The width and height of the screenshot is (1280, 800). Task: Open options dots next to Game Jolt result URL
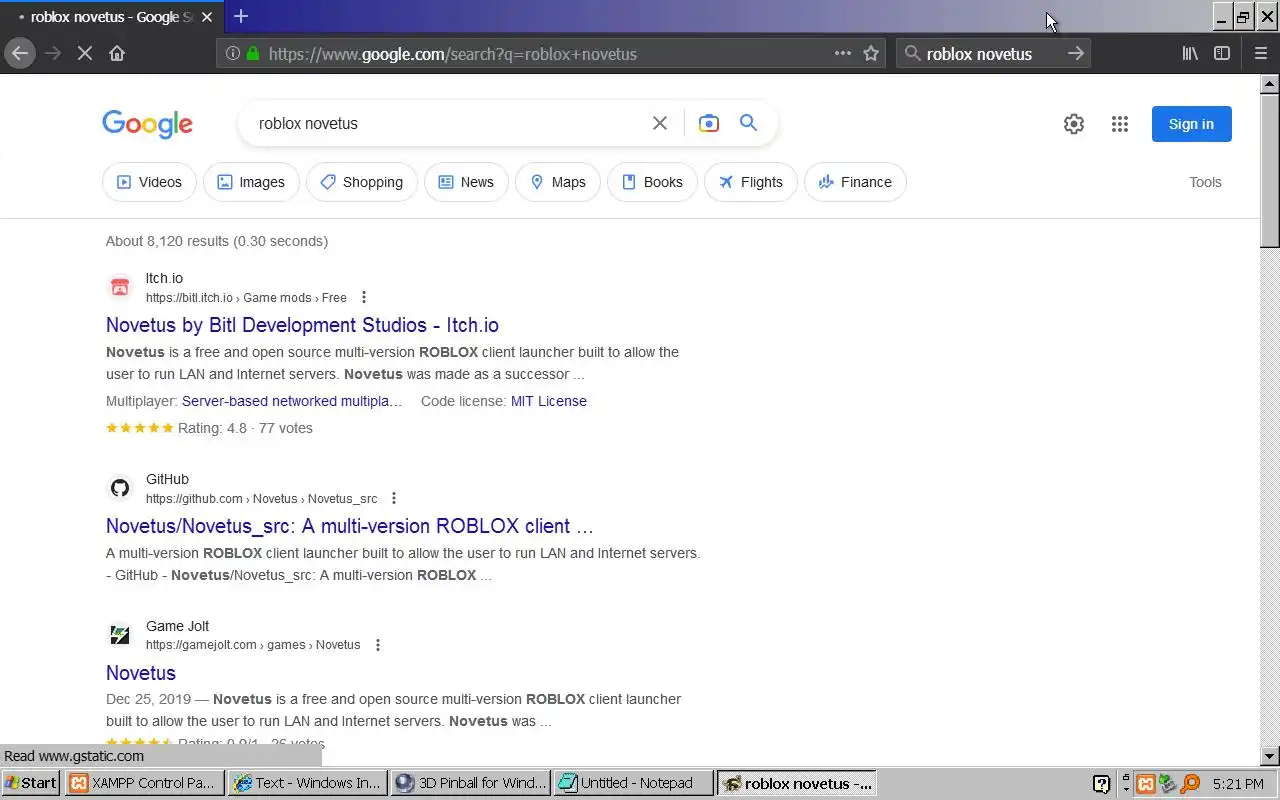[x=378, y=645]
